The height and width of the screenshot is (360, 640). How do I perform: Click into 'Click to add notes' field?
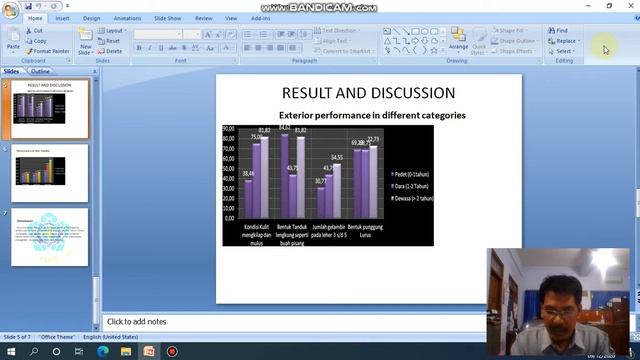point(294,322)
